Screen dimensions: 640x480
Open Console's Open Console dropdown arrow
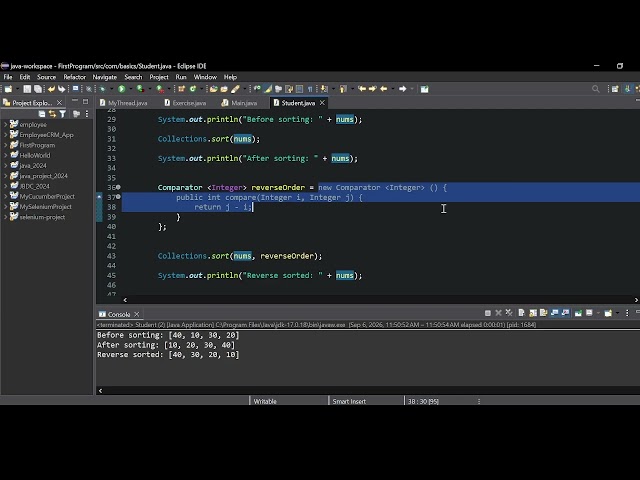pos(617,313)
